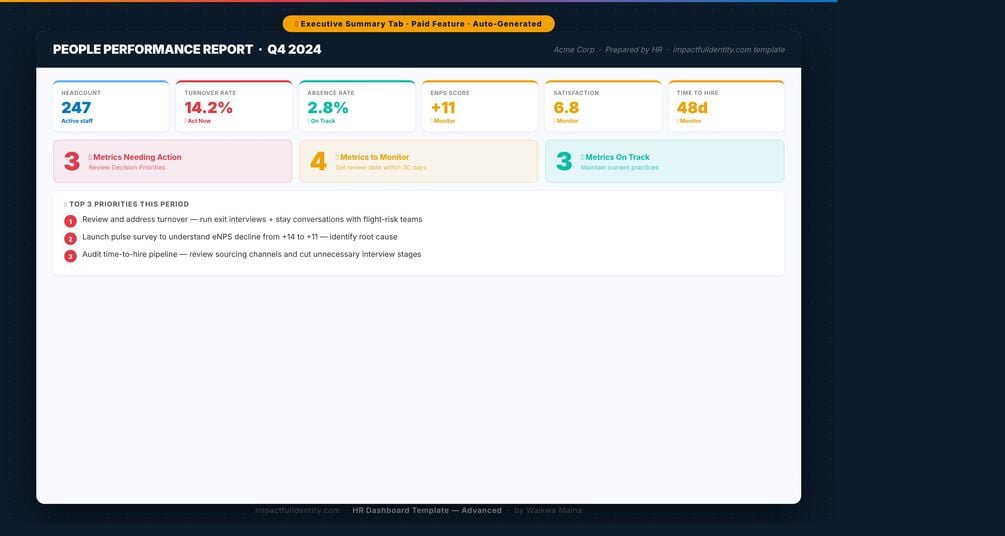Click the Monitor status under Time to Hire
1005x536 pixels.
689,121
